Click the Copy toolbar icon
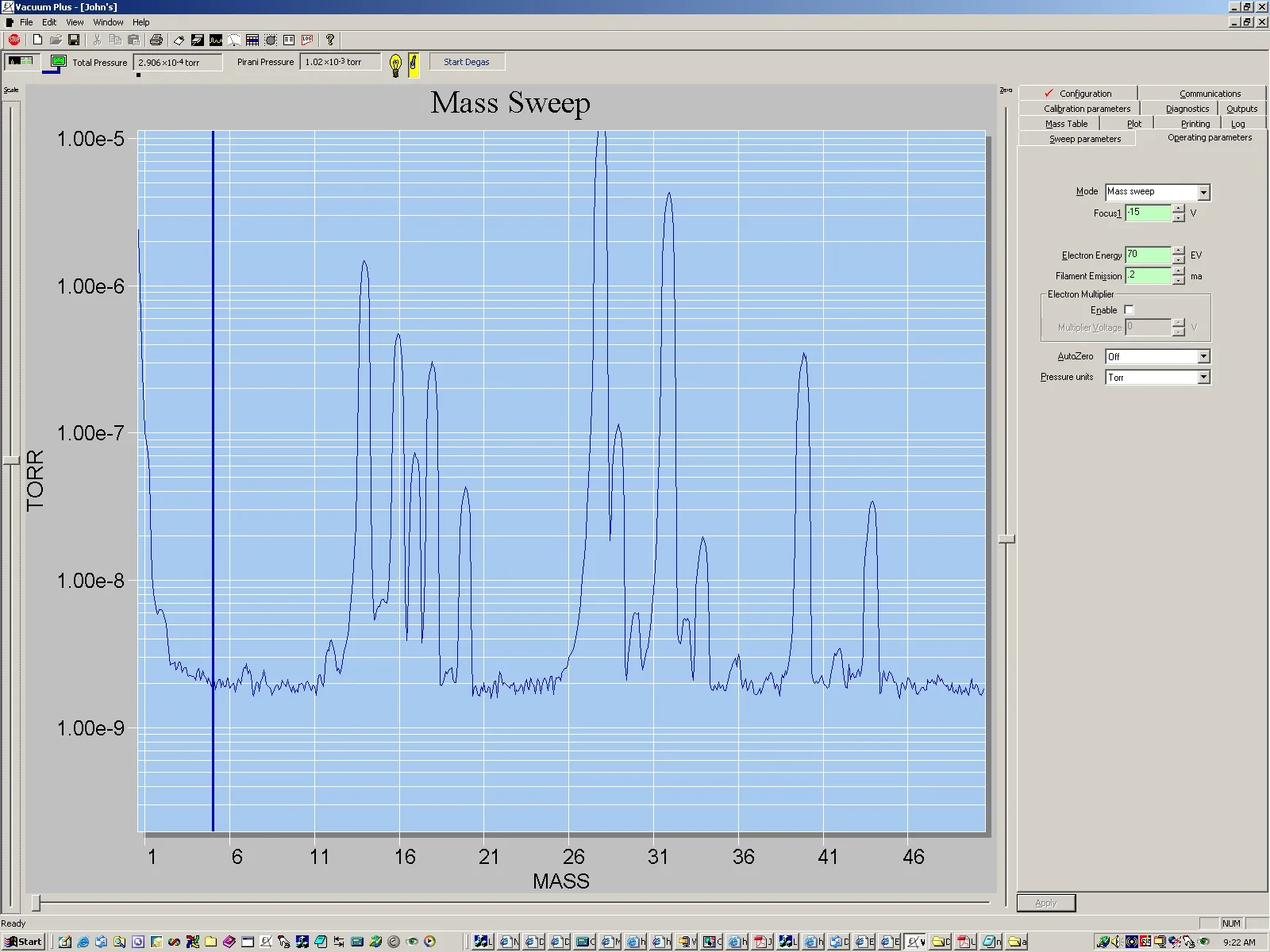The width and height of the screenshot is (1270, 952). (115, 40)
